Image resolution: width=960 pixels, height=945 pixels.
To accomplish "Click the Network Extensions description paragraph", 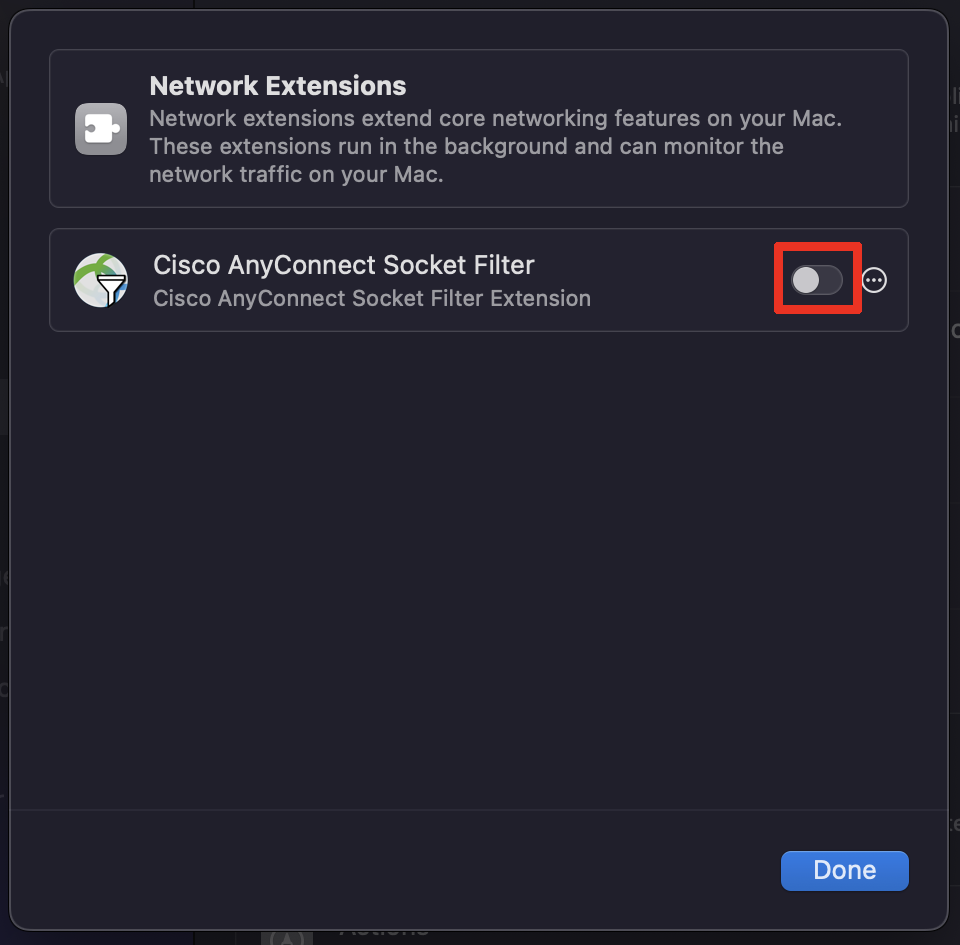I will point(495,146).
